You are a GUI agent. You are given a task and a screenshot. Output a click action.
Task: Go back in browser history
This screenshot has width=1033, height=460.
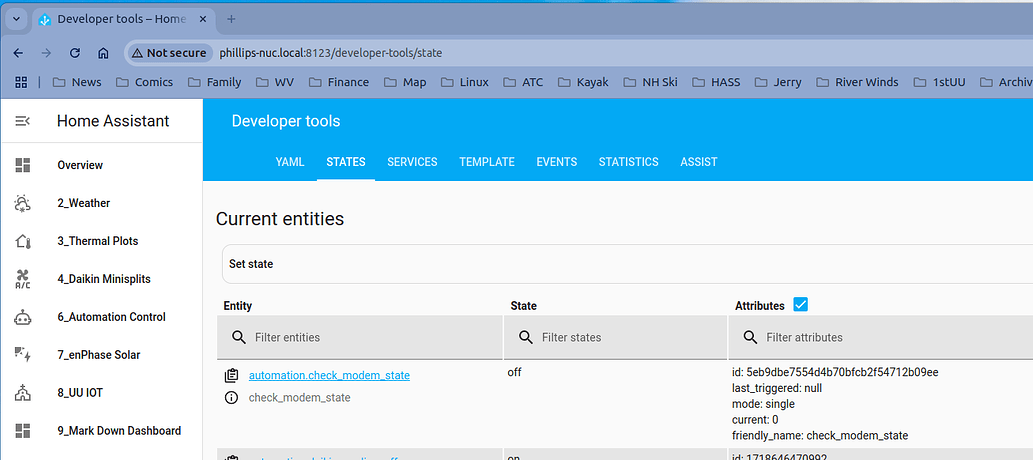click(18, 53)
